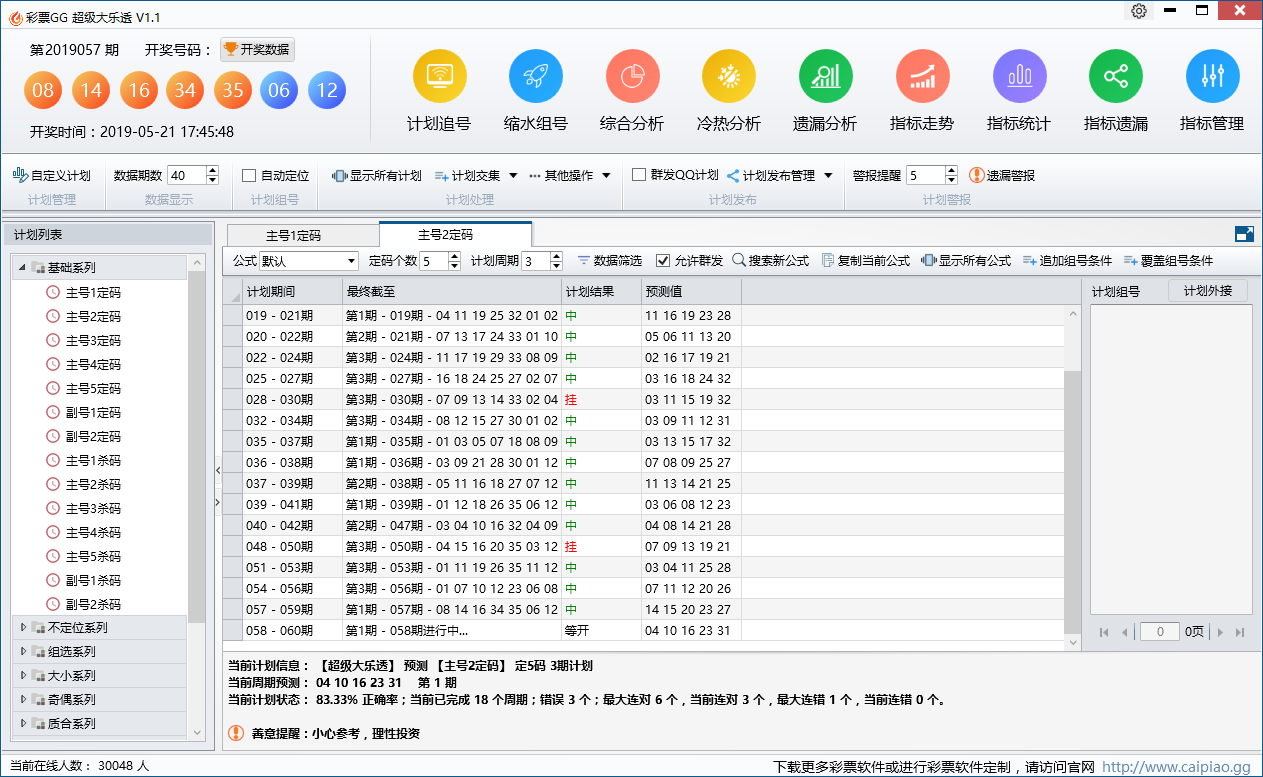Toggle the 群发QQ计划 checkbox

(x=639, y=175)
